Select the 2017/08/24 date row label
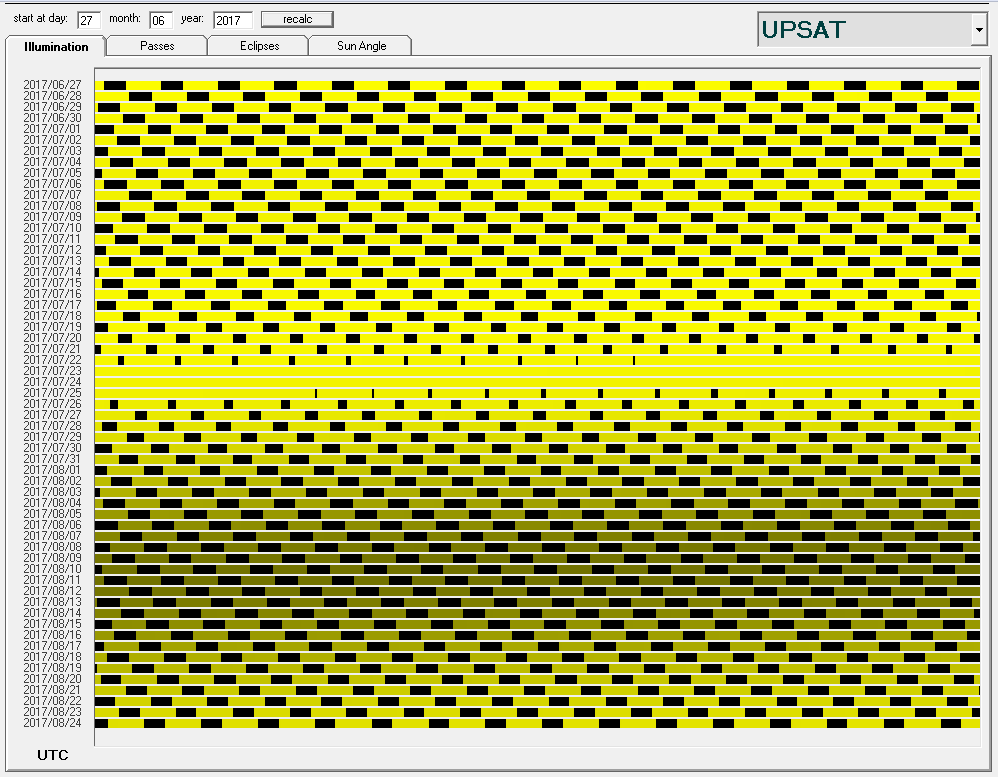The image size is (998, 777). pos(53,723)
